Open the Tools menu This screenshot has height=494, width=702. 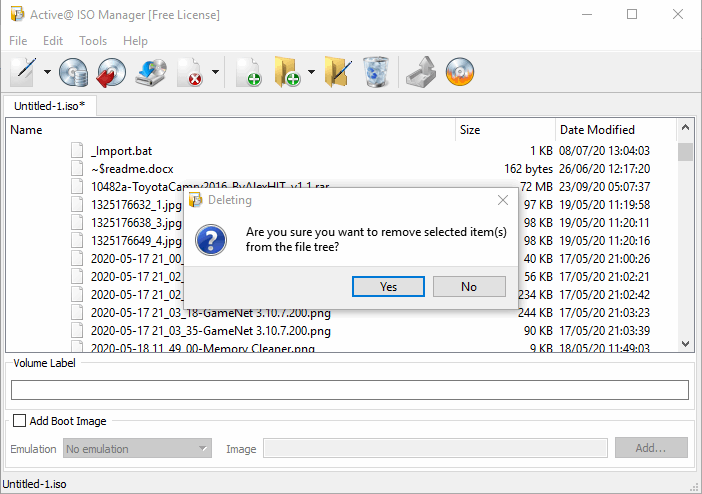coord(93,41)
